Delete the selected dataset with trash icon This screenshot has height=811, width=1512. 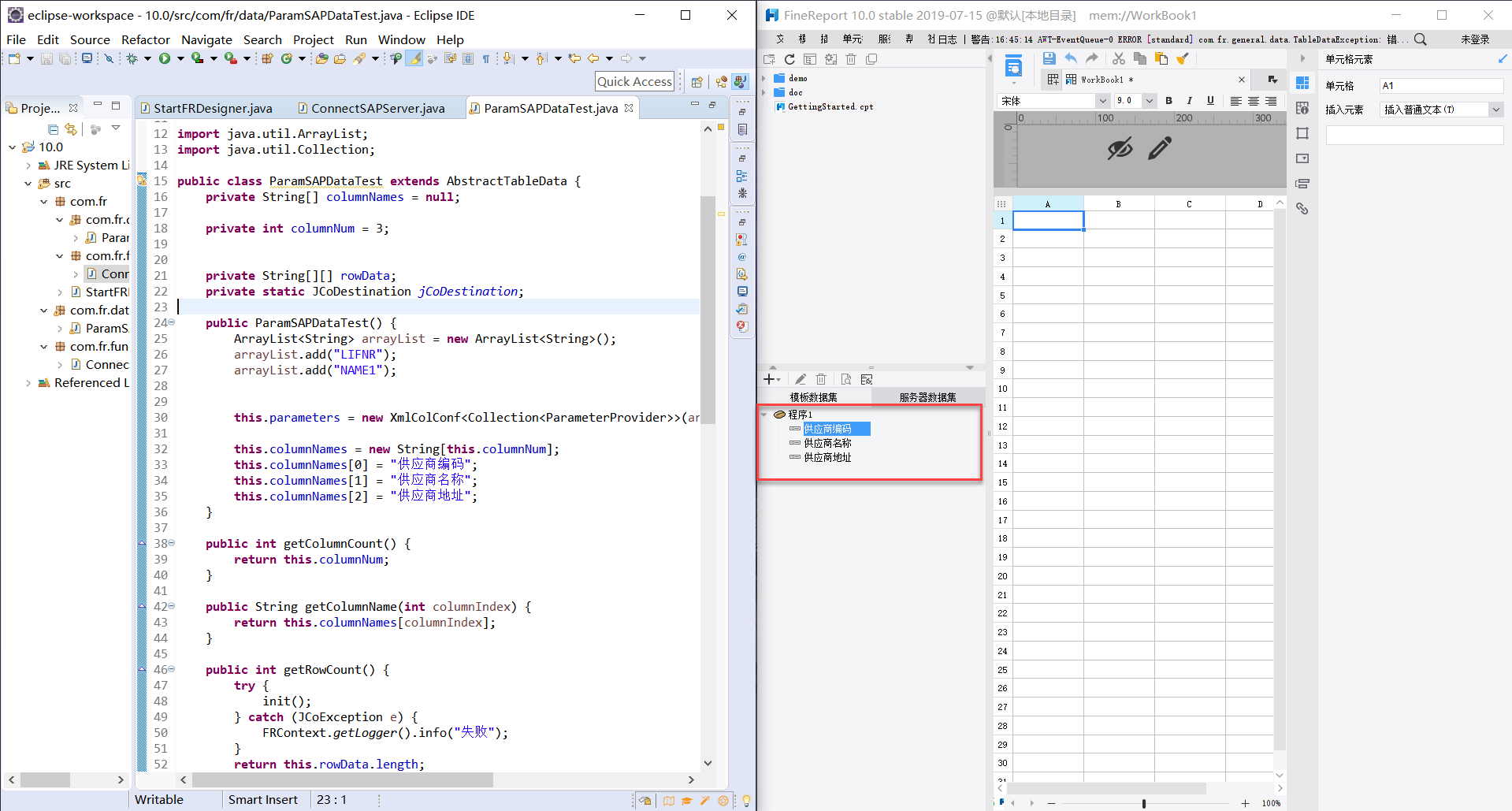point(821,379)
